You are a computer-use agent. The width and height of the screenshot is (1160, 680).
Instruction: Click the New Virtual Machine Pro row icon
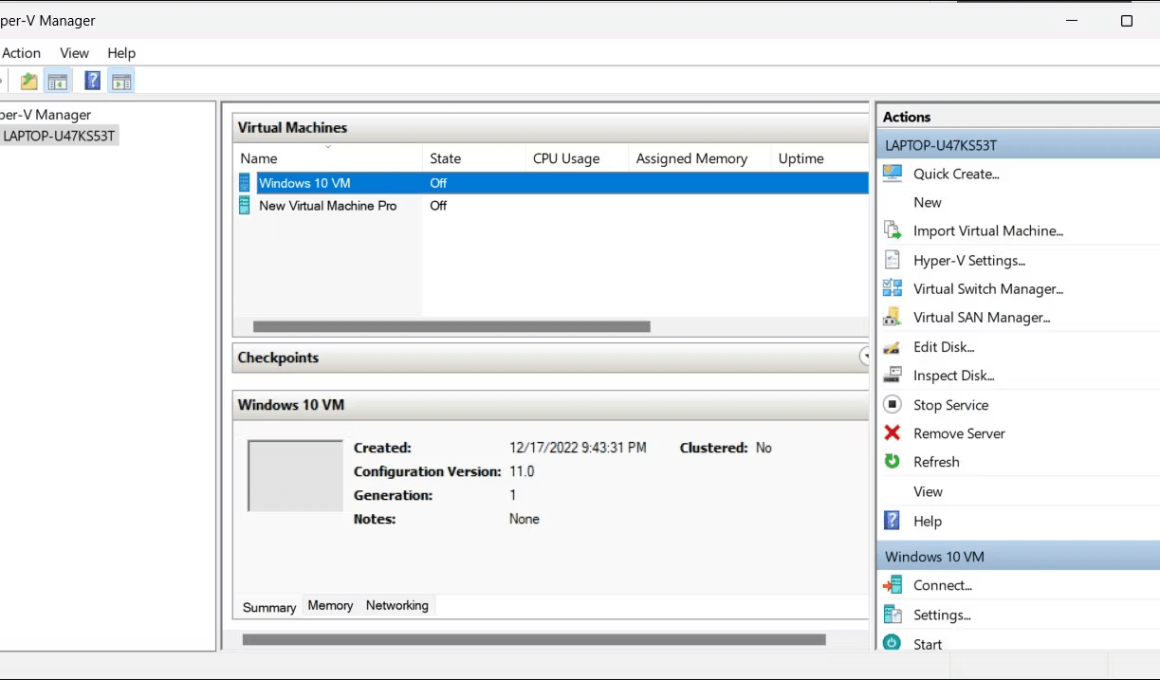tap(244, 206)
